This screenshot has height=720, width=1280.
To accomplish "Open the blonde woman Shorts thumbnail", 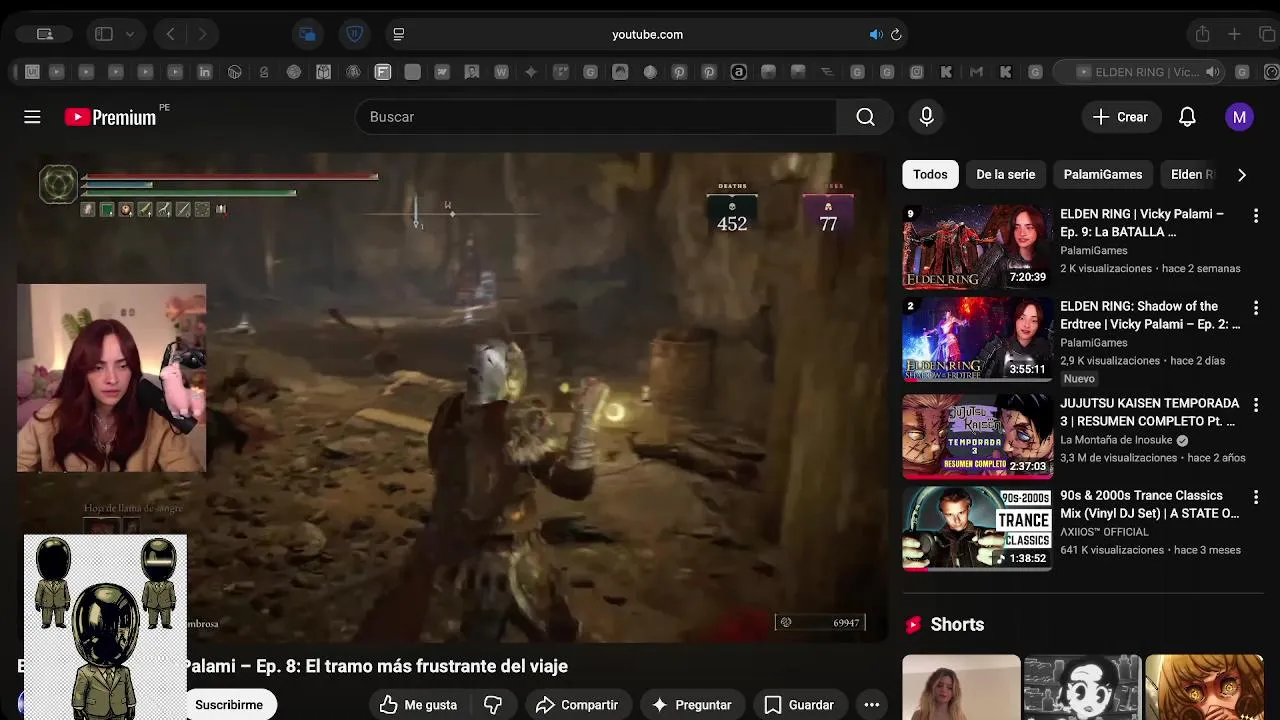I will click(961, 688).
